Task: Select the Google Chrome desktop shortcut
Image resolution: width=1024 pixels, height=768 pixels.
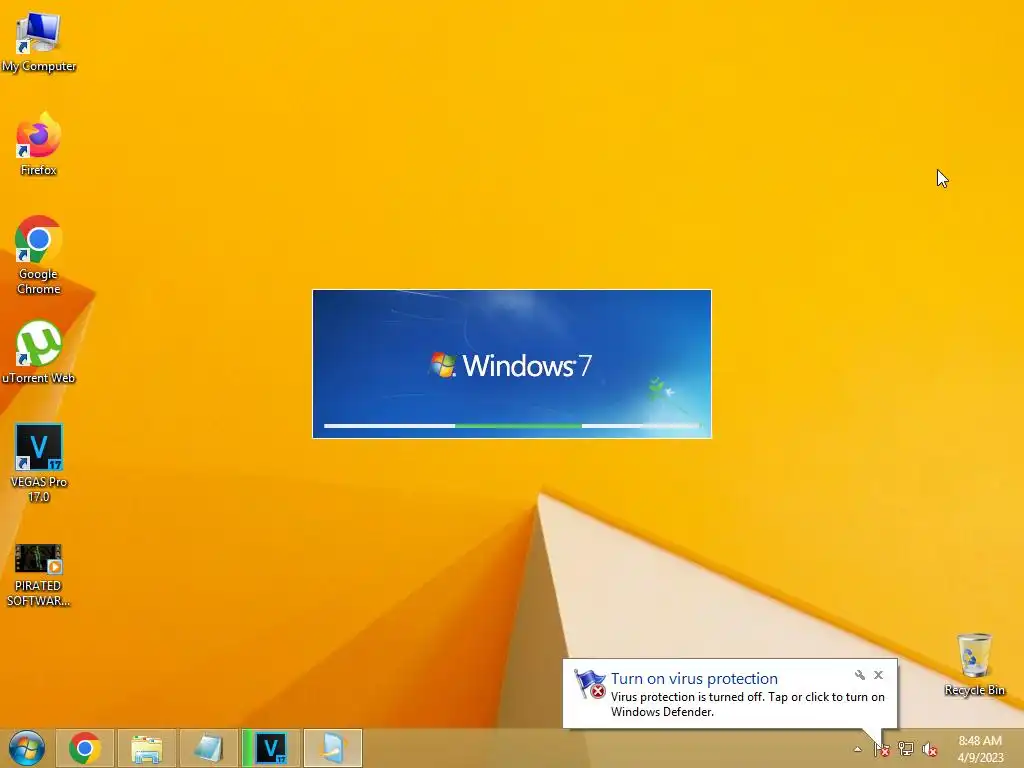Action: click(x=39, y=255)
